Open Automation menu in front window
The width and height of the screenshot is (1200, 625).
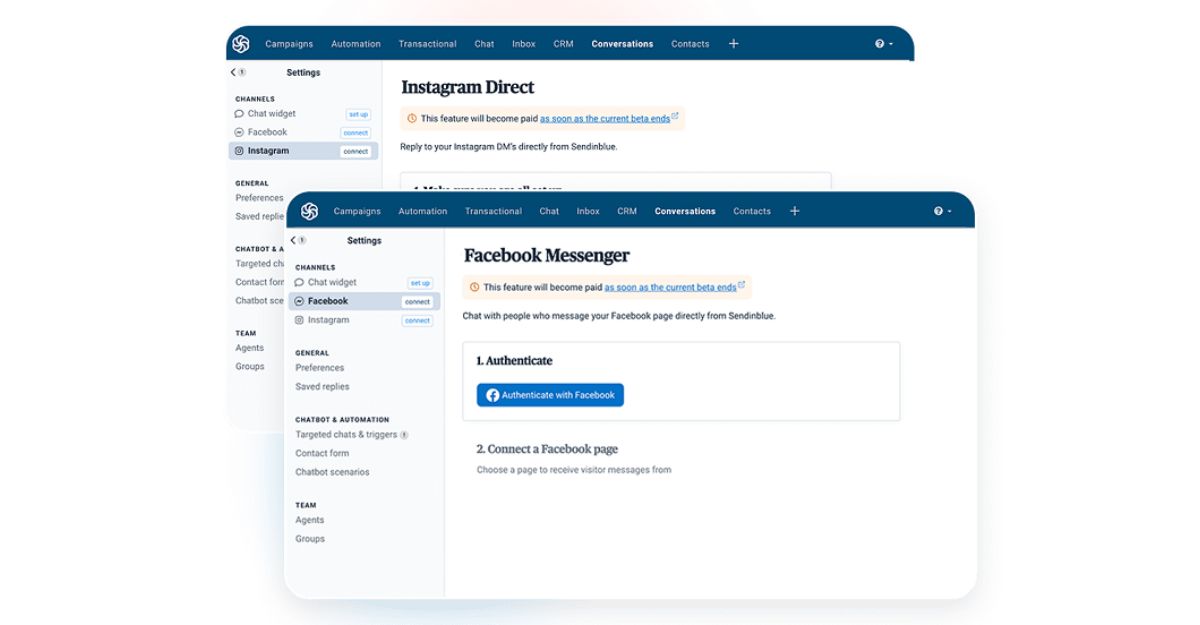point(423,211)
